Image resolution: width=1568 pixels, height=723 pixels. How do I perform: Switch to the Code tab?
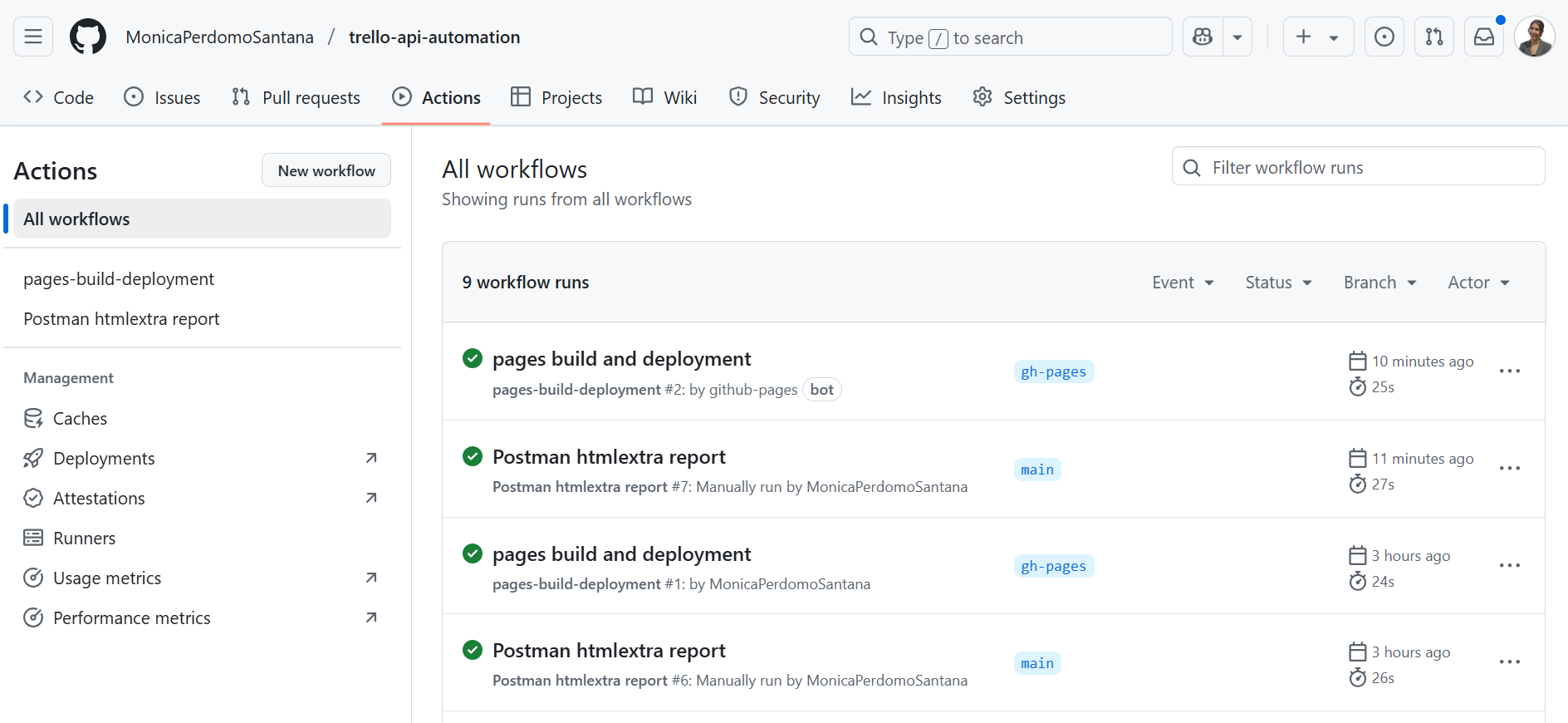[x=58, y=97]
